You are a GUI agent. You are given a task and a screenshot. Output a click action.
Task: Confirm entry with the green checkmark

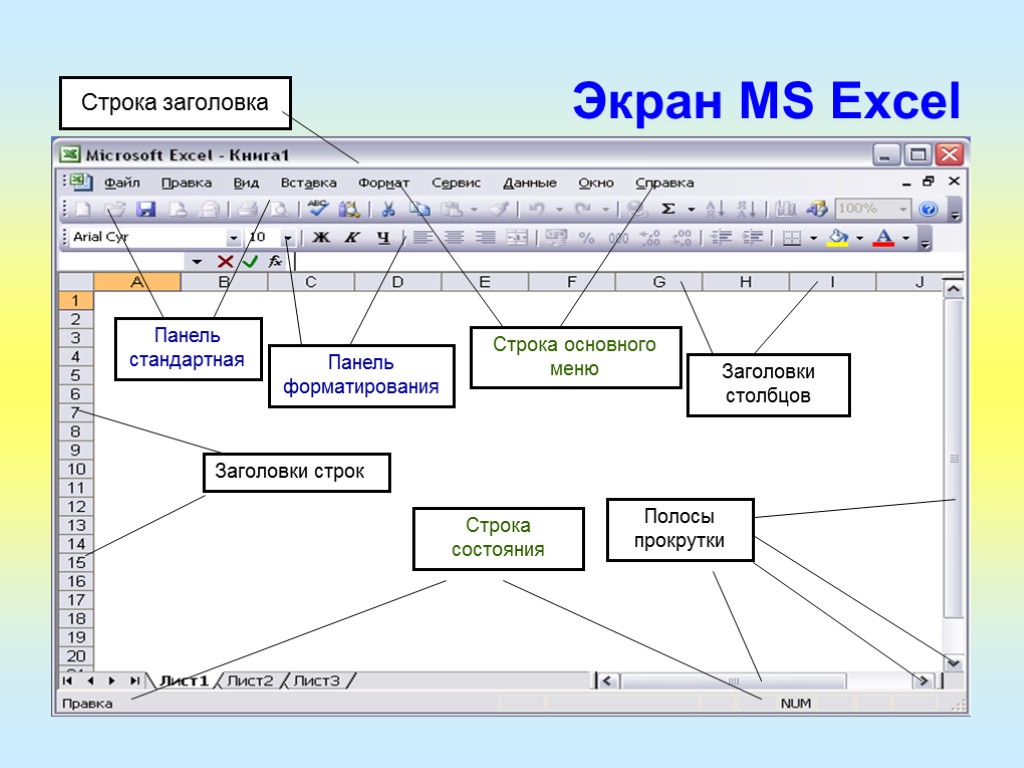coord(250,262)
